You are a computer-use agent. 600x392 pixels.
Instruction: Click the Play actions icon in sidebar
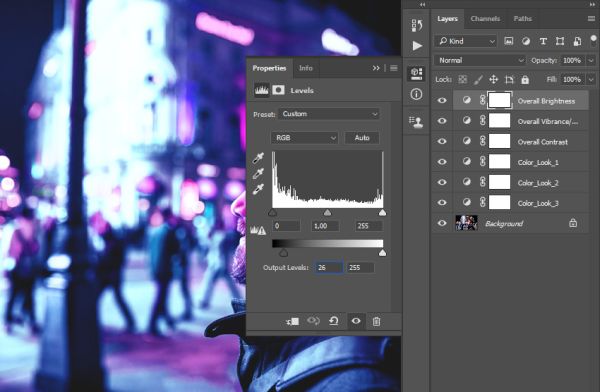[x=417, y=46]
